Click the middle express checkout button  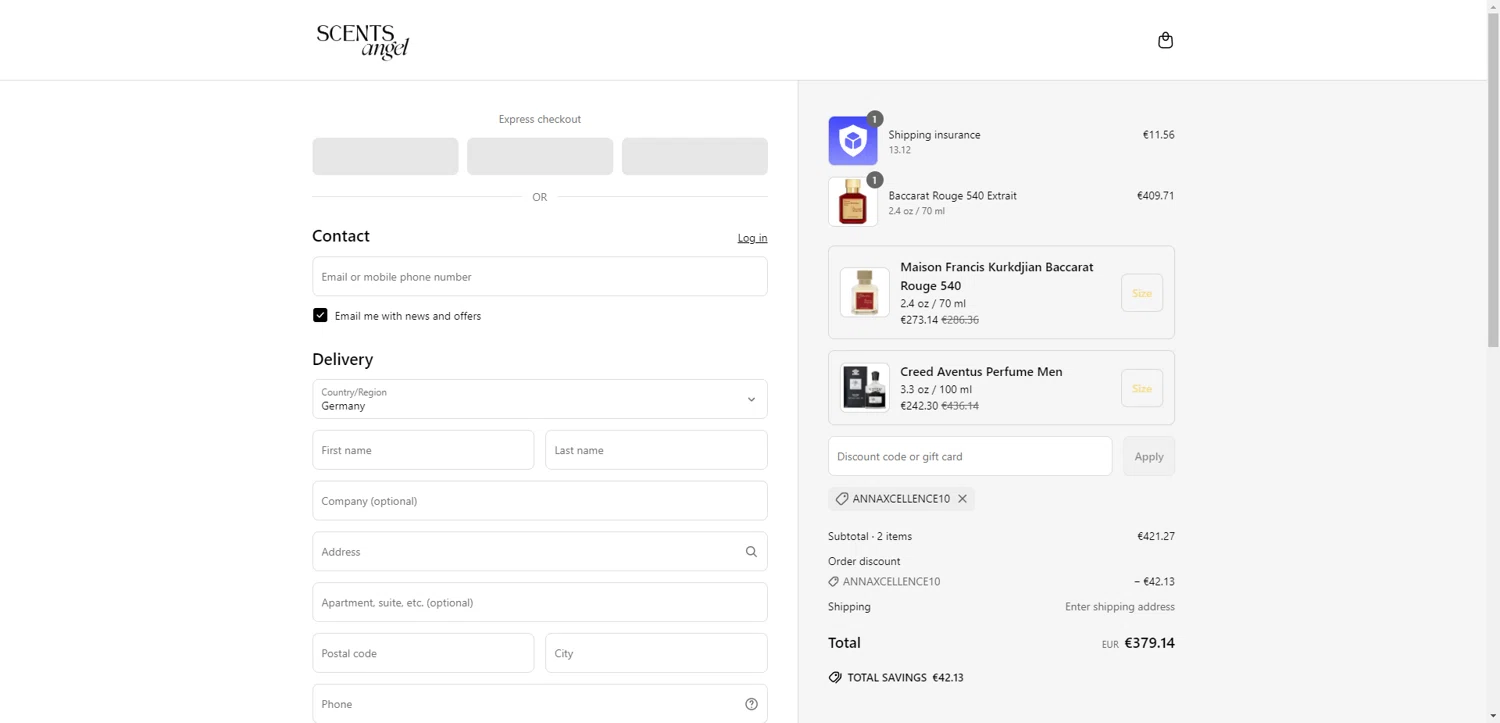pyautogui.click(x=540, y=156)
